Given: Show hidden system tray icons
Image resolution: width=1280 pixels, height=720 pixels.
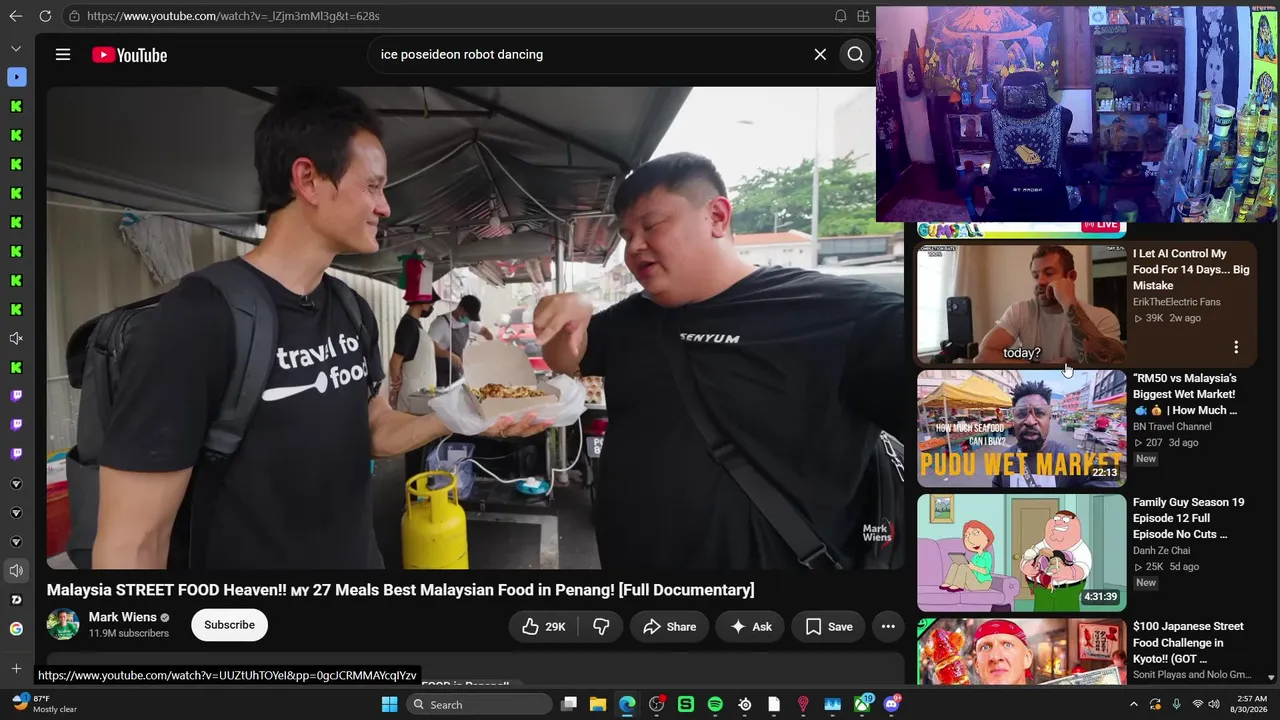Looking at the screenshot, I should click(1134, 705).
